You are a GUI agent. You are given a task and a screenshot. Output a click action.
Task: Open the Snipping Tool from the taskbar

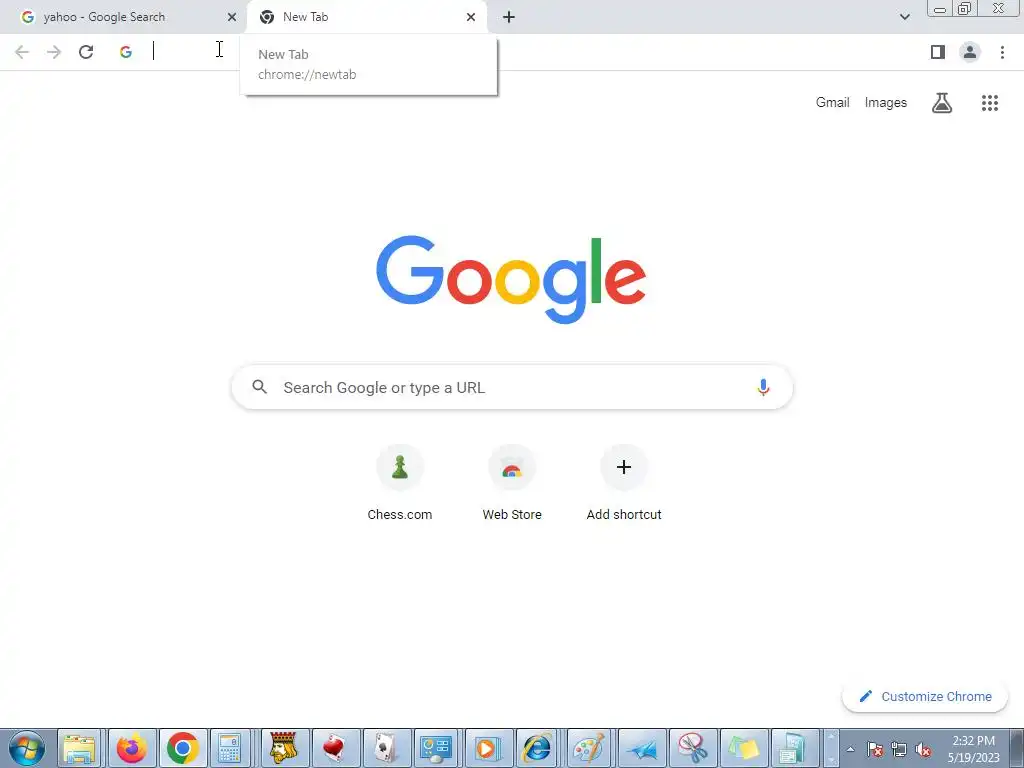pos(692,748)
